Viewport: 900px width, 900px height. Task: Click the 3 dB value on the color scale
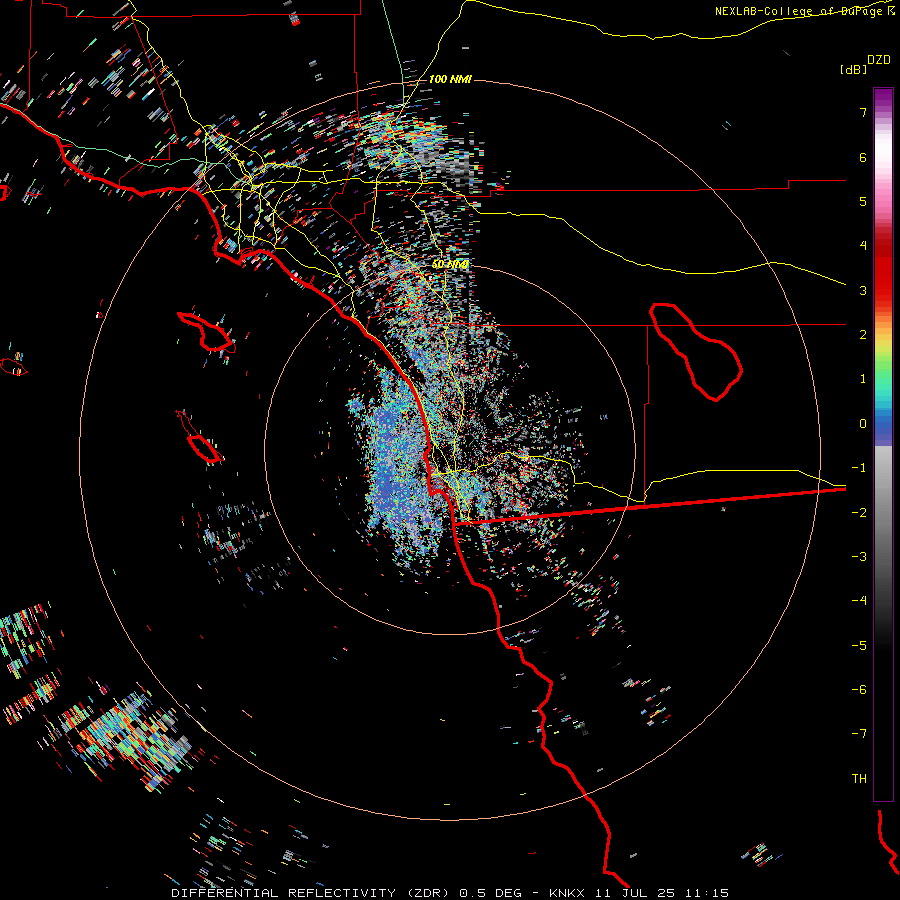coord(863,290)
